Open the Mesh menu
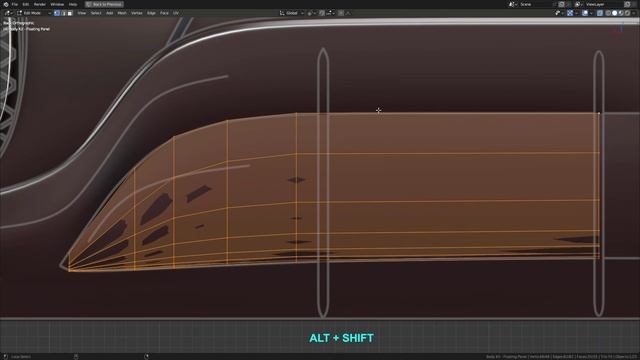The height and width of the screenshot is (360, 640). point(122,13)
